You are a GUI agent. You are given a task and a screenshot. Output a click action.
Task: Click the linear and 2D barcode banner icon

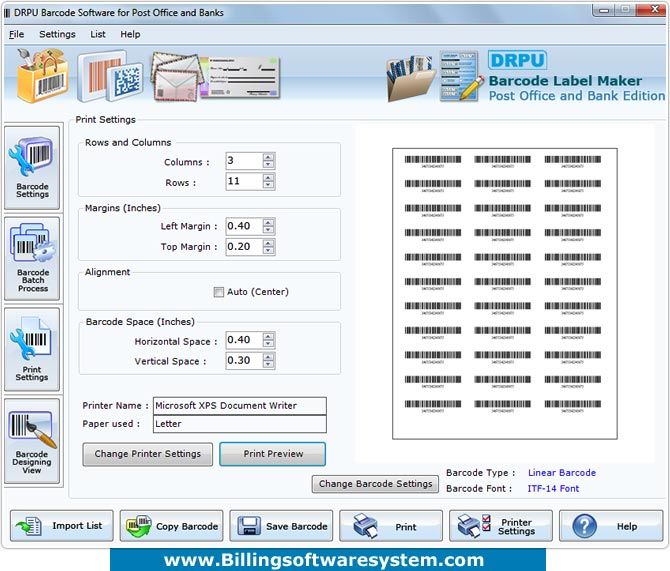(110, 76)
